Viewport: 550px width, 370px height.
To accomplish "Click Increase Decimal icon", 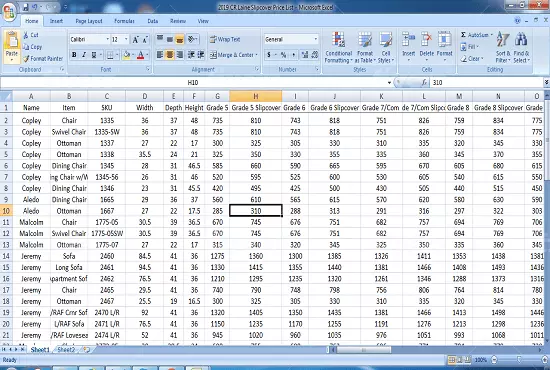I will 304,55.
